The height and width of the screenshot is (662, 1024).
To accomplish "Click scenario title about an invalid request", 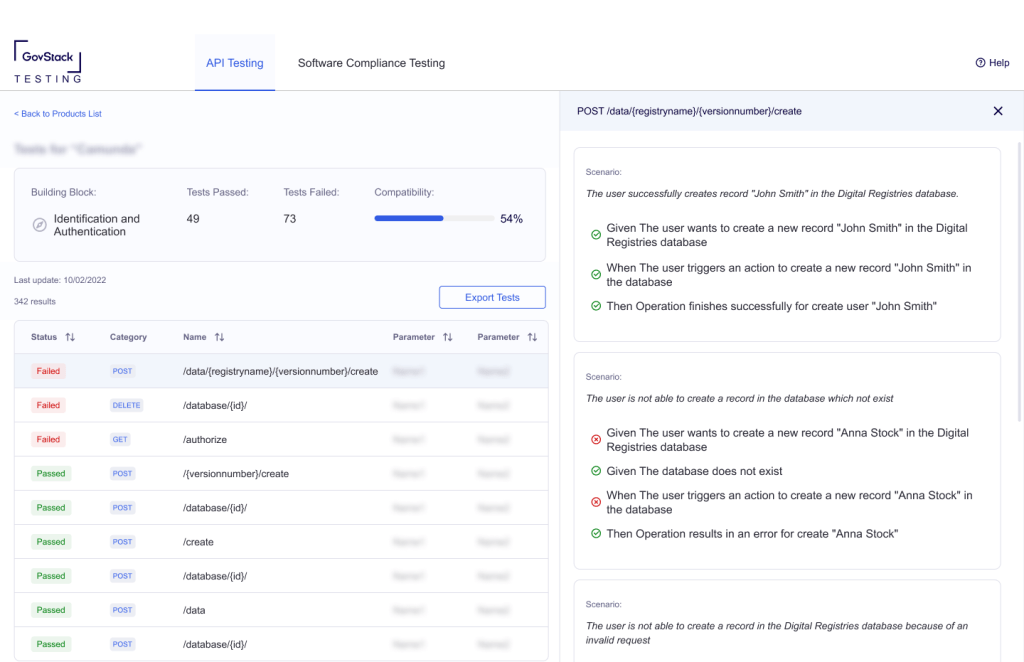I will pos(776,633).
